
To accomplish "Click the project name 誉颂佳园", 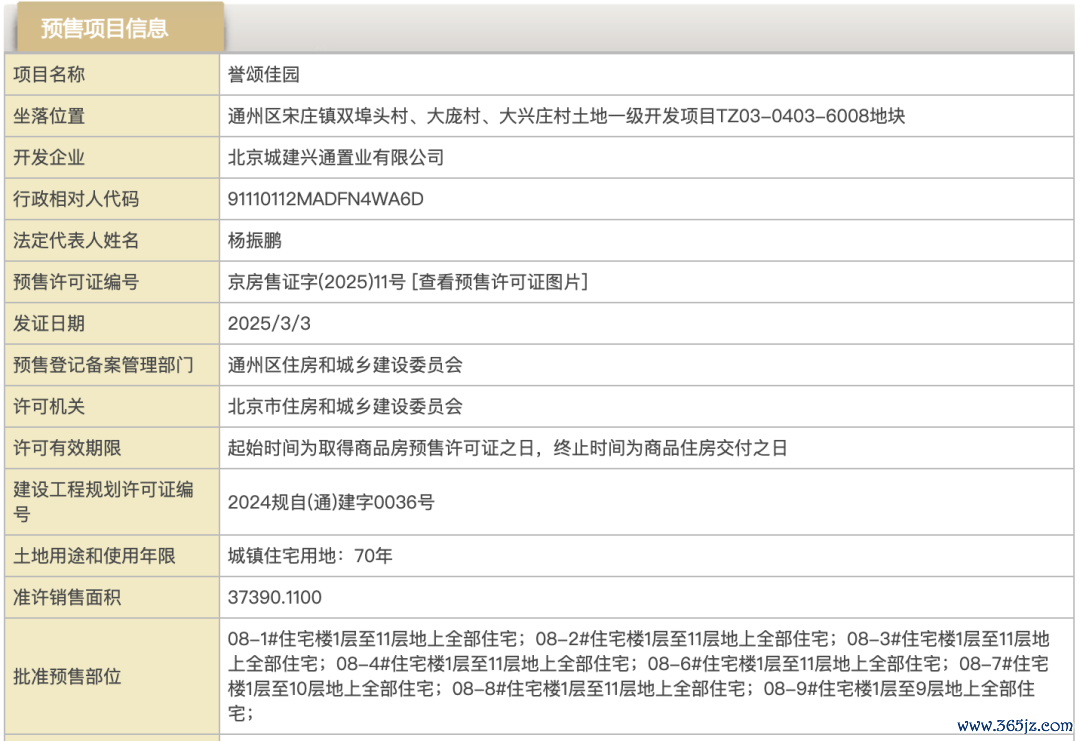I will tap(264, 74).
